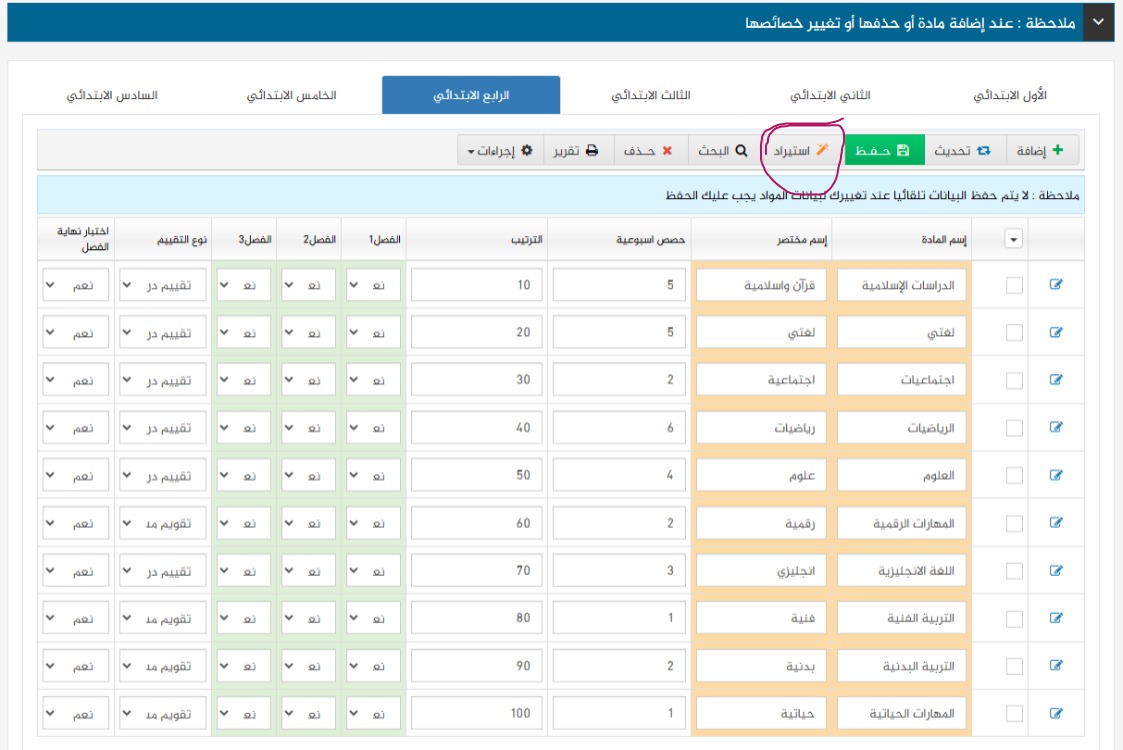Expand the header select-all dropdown arrow
1123x750 pixels.
click(1013, 239)
